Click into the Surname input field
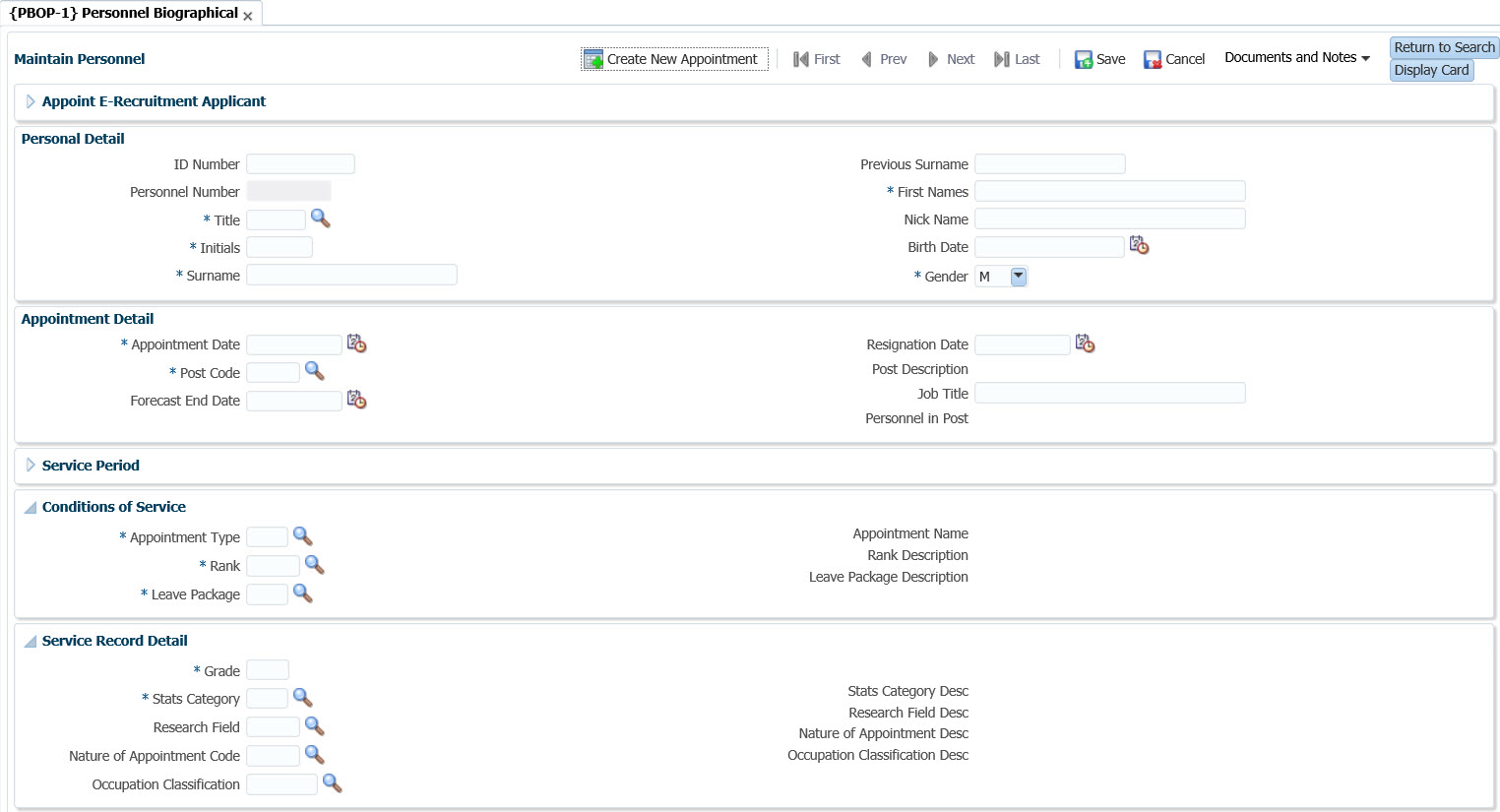This screenshot has width=1500, height=812. tap(351, 276)
